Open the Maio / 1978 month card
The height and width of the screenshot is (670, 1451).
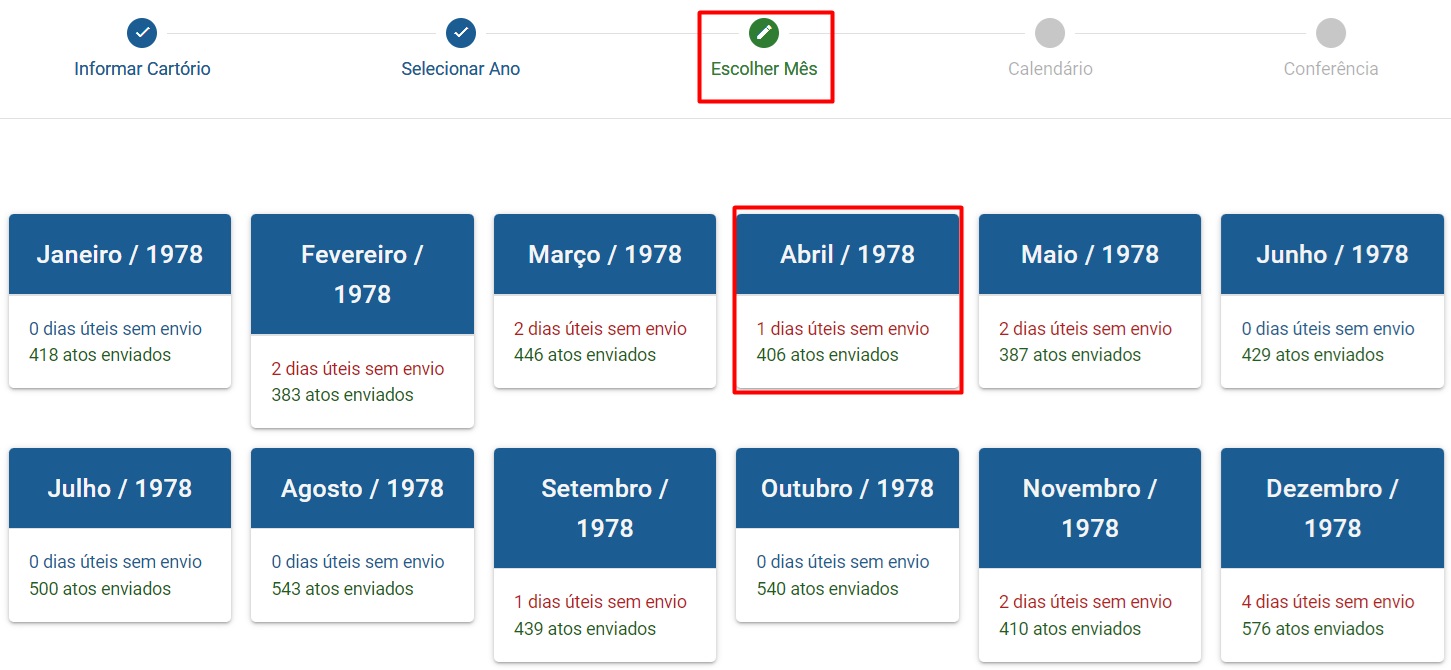pyautogui.click(x=1090, y=301)
